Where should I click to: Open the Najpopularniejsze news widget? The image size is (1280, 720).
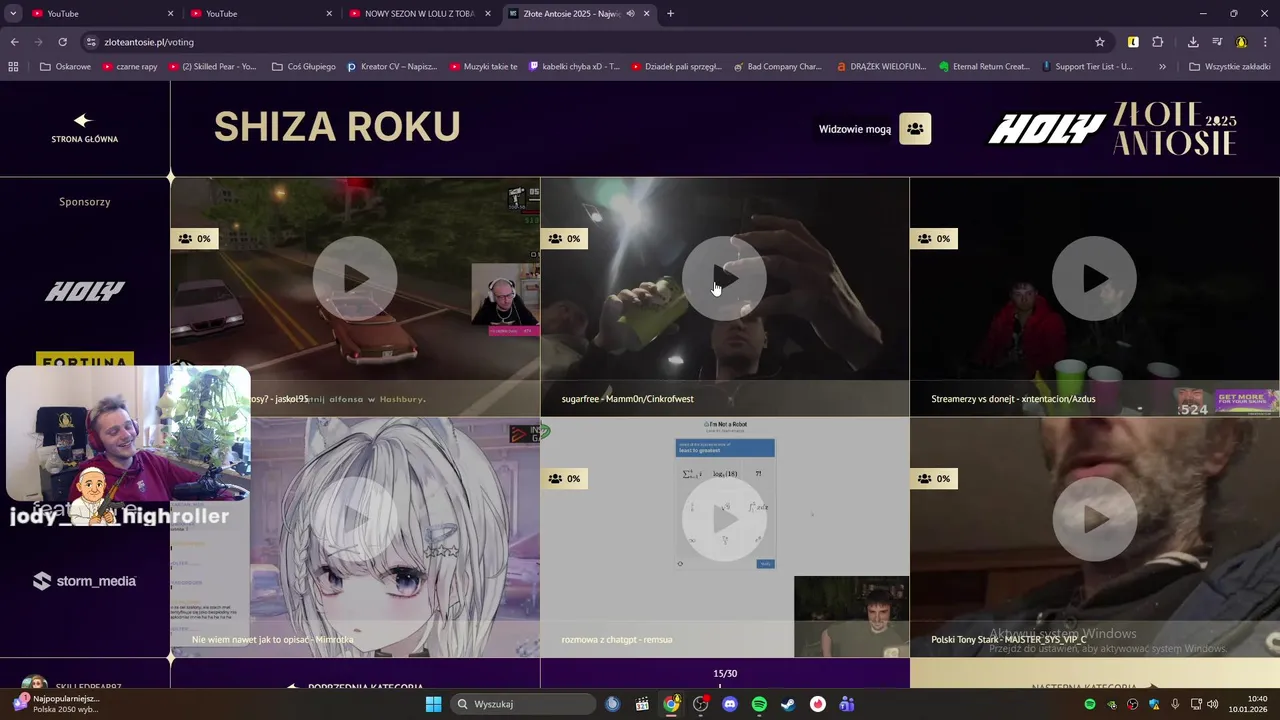(x=55, y=704)
